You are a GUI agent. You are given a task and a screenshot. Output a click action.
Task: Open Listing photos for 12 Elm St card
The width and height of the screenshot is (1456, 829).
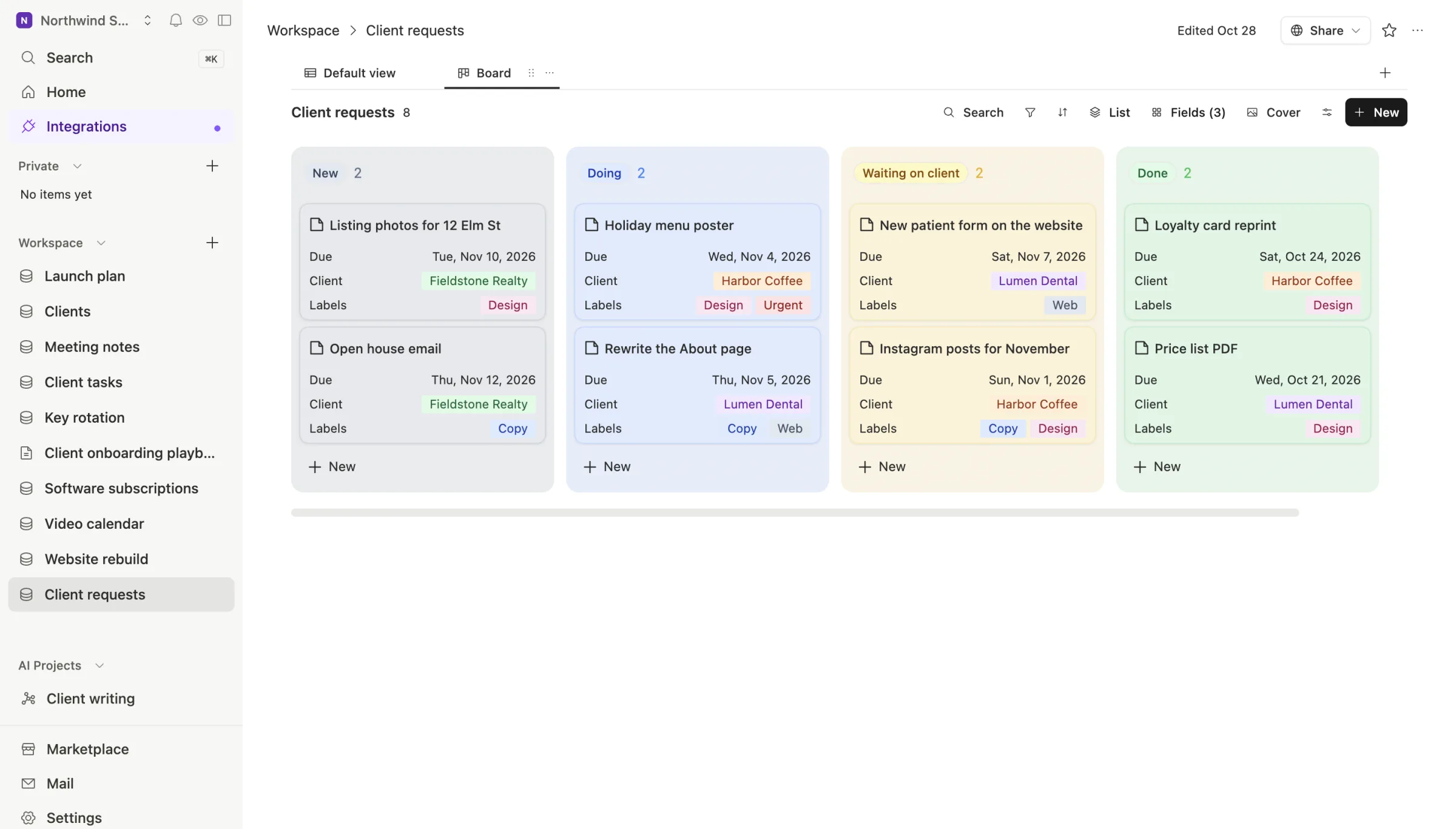(422, 262)
